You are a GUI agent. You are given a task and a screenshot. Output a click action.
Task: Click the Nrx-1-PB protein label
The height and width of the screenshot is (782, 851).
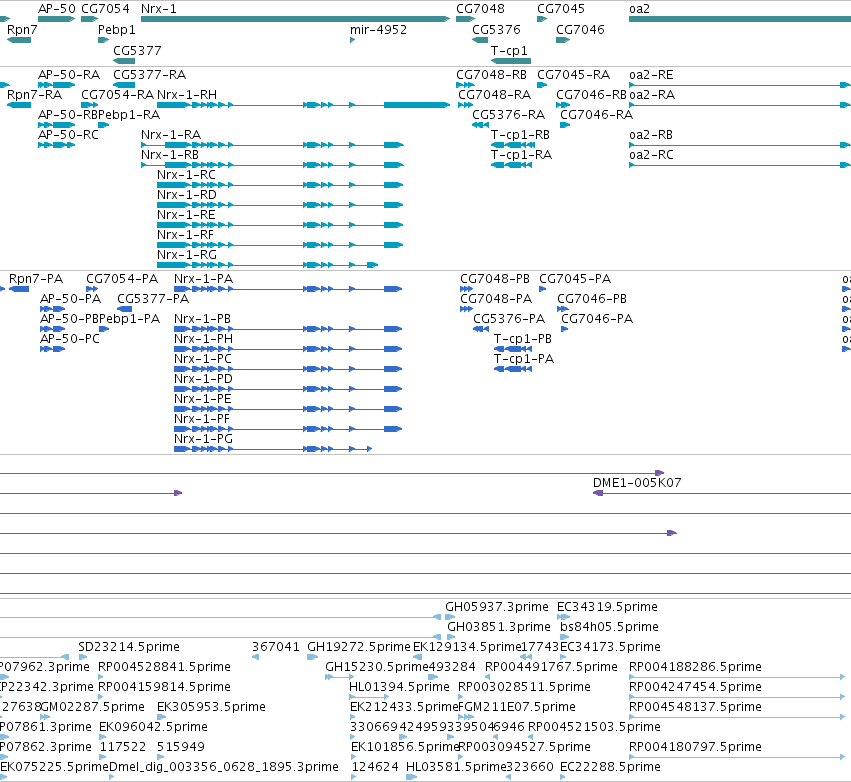coord(202,319)
